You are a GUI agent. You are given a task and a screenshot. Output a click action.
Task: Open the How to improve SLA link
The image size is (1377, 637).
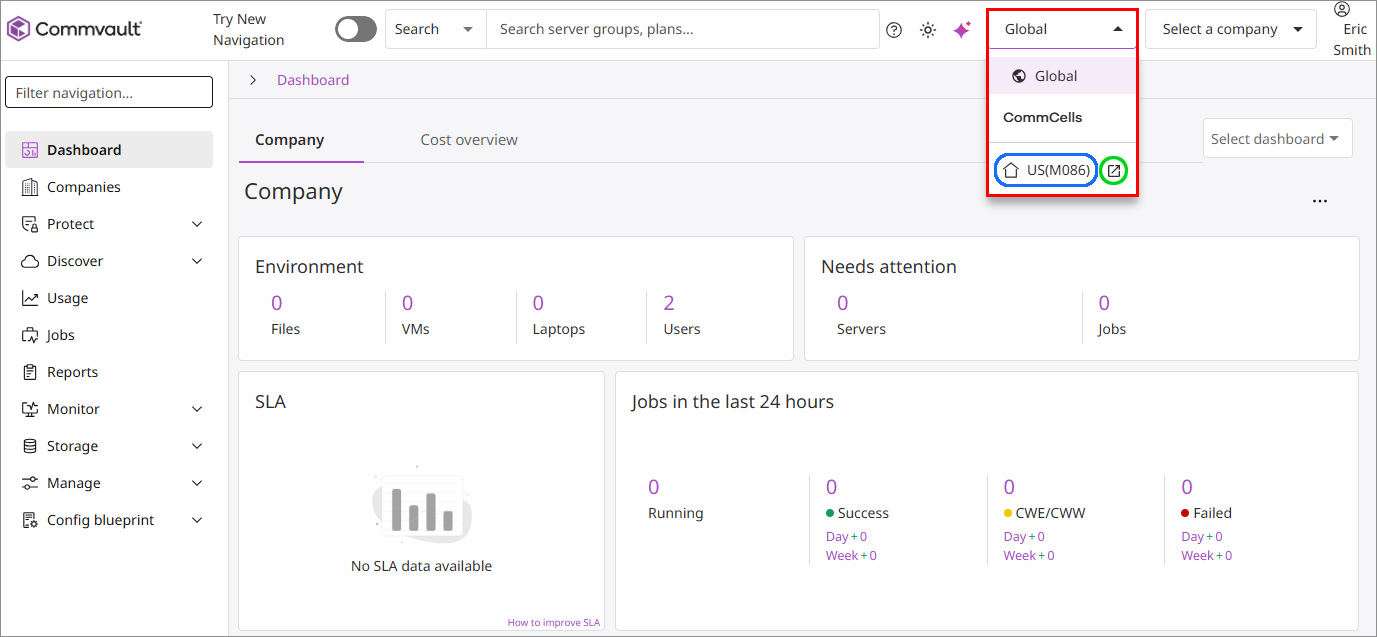tap(554, 622)
